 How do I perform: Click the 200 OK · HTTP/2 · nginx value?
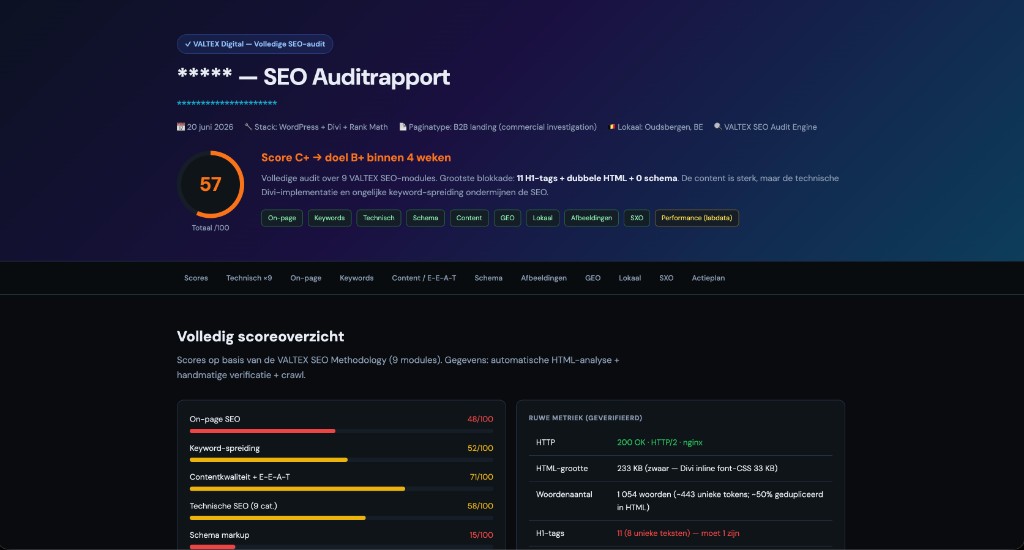pos(660,442)
